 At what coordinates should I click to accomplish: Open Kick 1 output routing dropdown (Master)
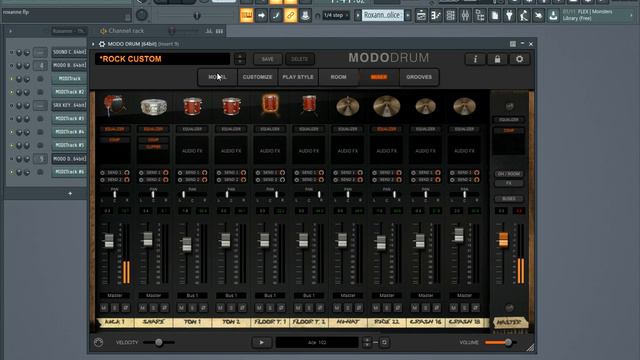click(x=115, y=295)
